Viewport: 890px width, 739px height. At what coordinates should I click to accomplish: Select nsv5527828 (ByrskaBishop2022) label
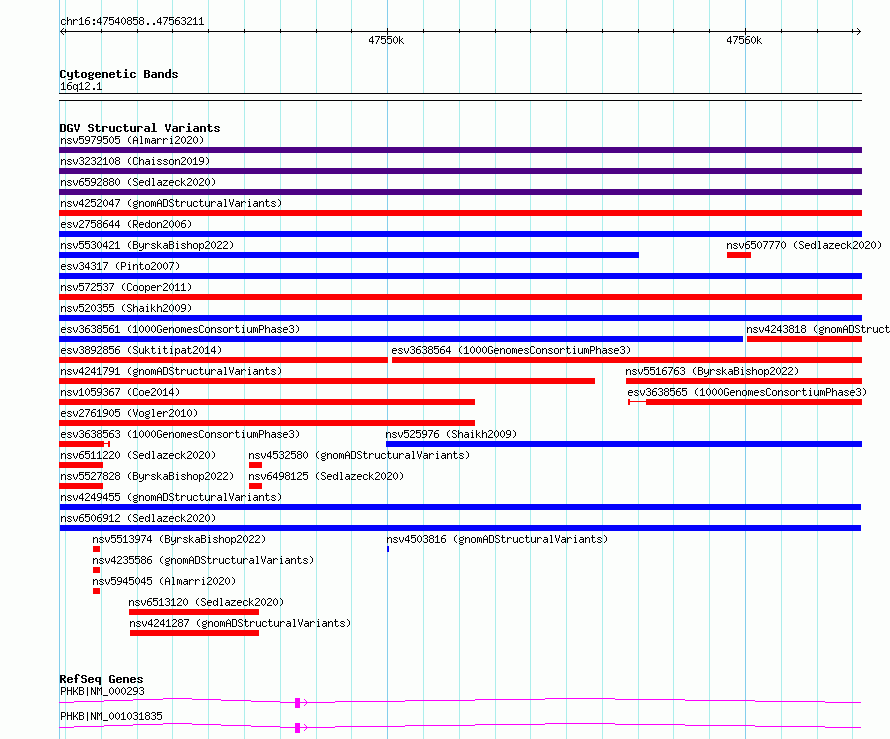pyautogui.click(x=147, y=476)
